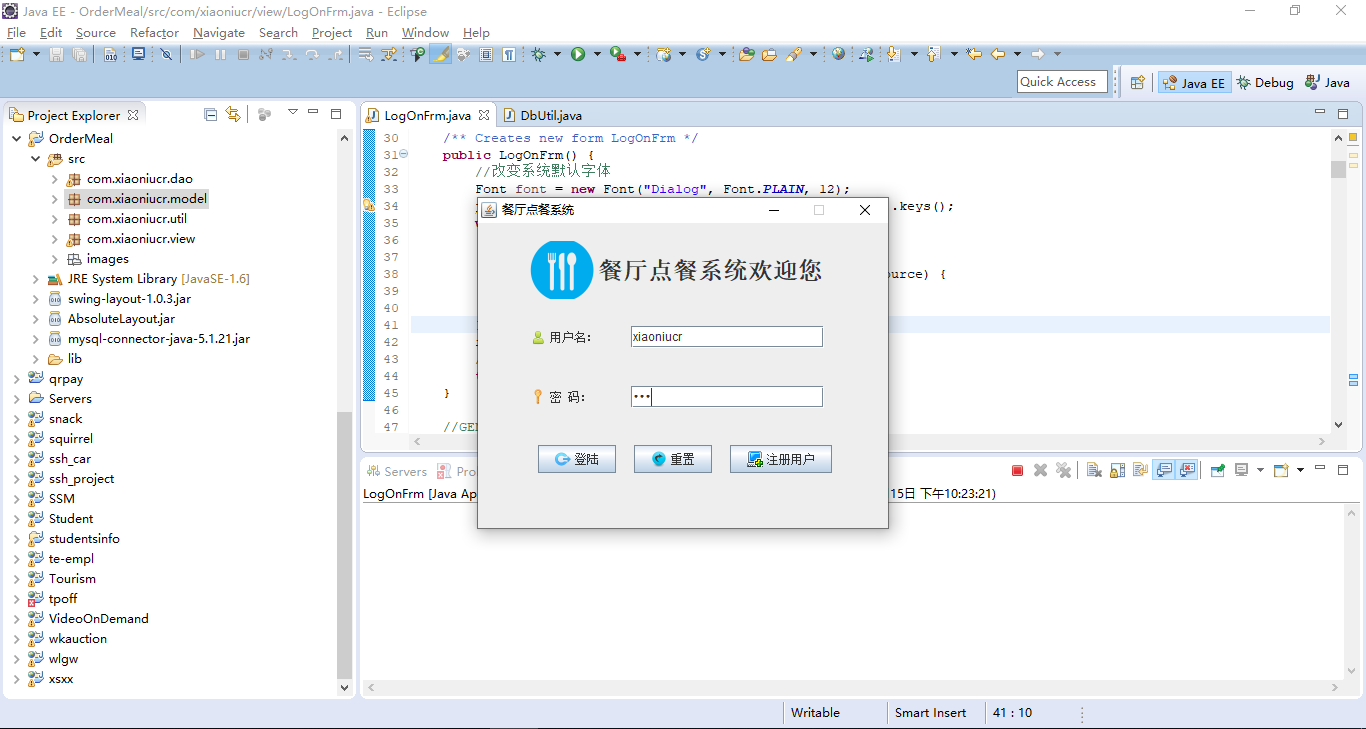Collapse the src folder node
Viewport: 1366px width, 729px height.
[35, 159]
